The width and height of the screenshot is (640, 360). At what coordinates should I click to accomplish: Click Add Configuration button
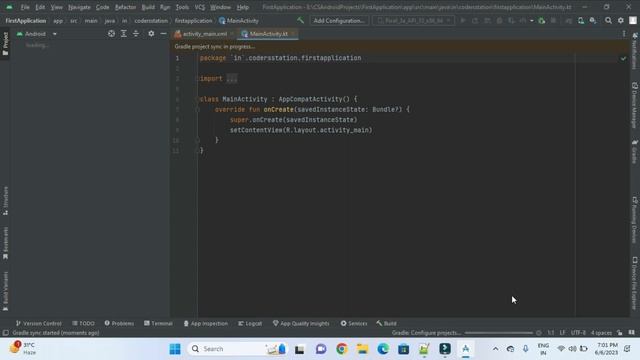click(339, 20)
